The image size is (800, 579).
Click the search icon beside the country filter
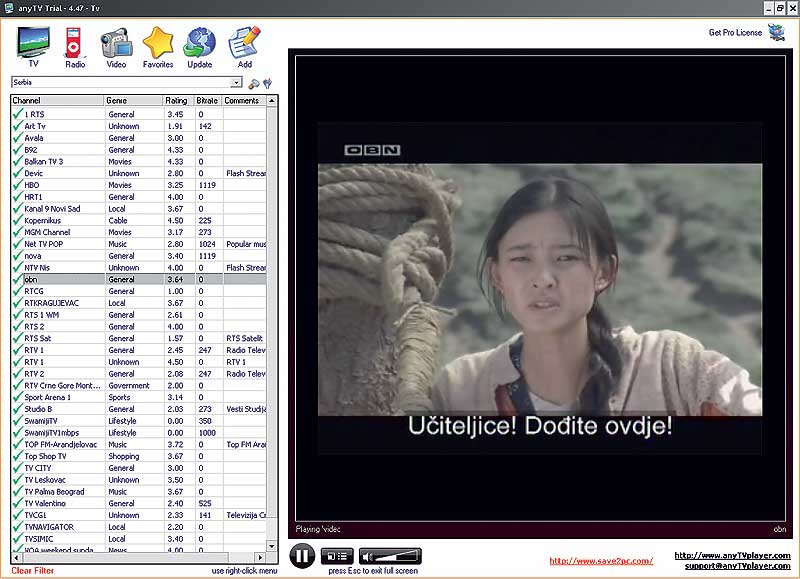pos(253,83)
